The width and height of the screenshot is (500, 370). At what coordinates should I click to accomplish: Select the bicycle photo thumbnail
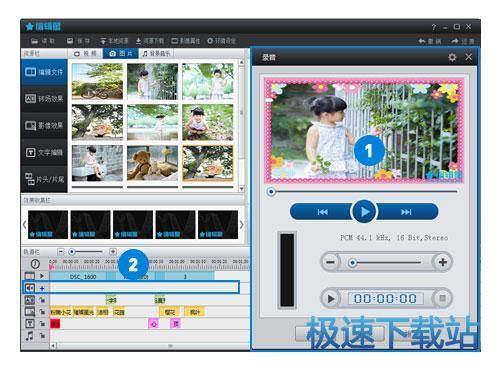coord(97,82)
